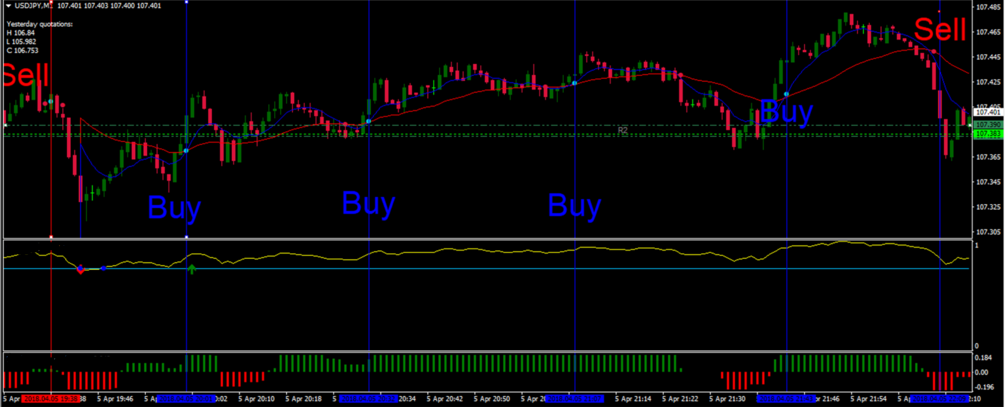Click the 107.365 price axis label

[987, 157]
